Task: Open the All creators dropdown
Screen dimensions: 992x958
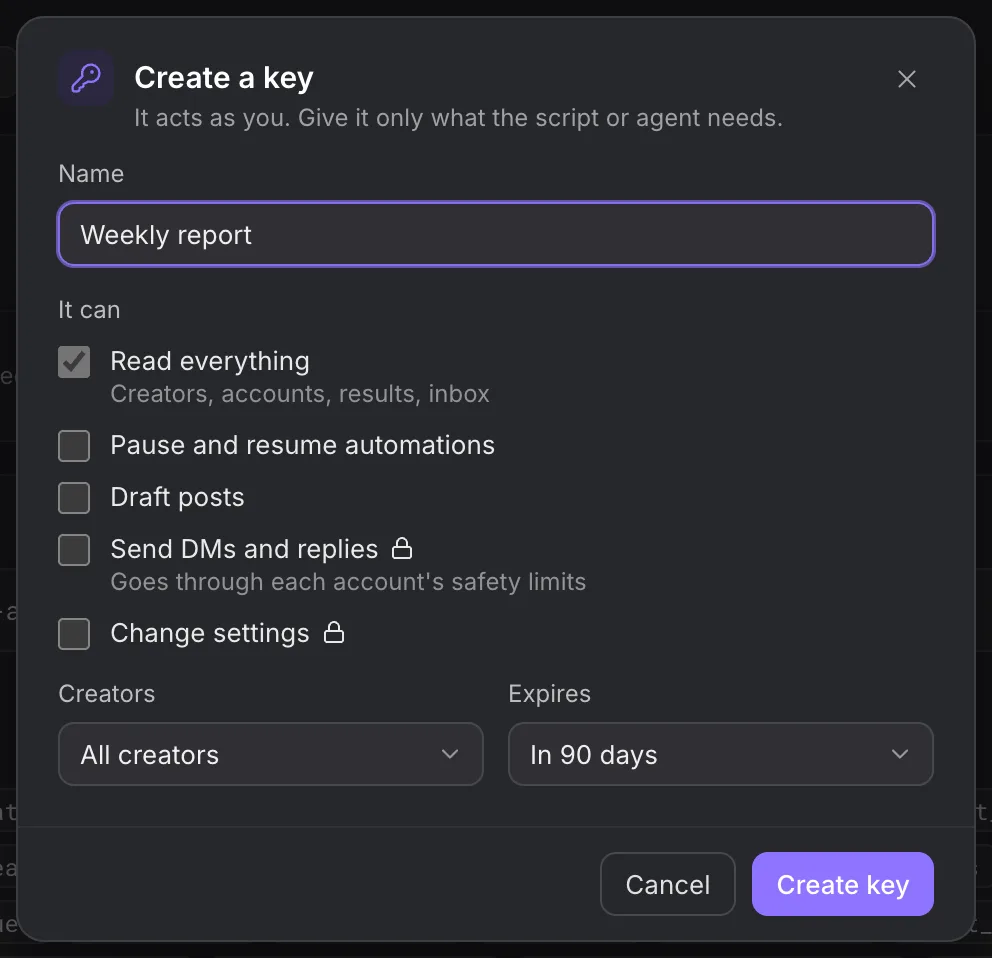Action: pyautogui.click(x=271, y=754)
